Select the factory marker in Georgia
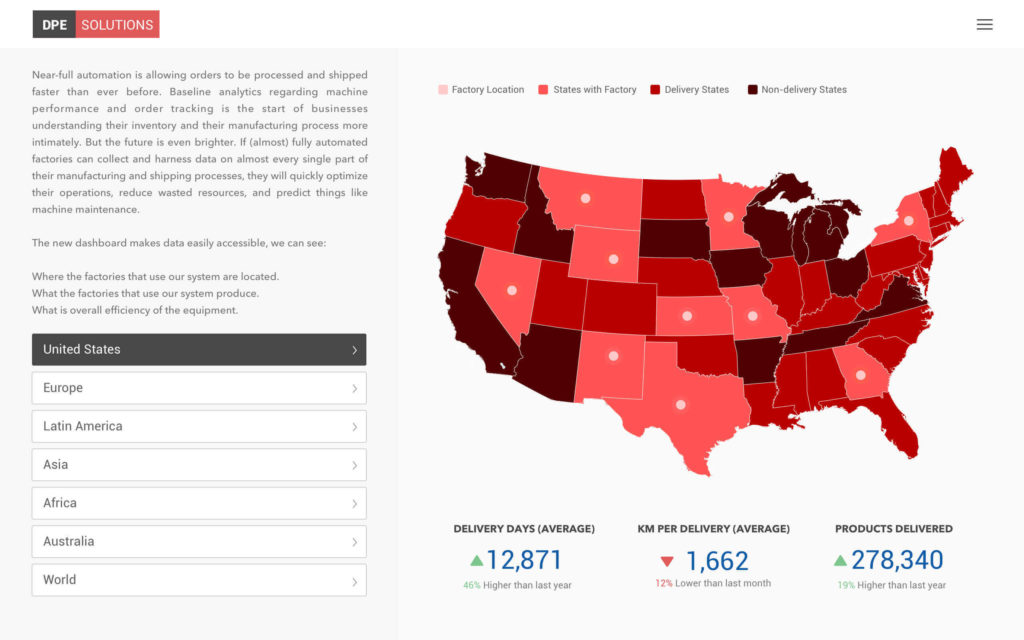This screenshot has width=1024, height=640. [860, 375]
